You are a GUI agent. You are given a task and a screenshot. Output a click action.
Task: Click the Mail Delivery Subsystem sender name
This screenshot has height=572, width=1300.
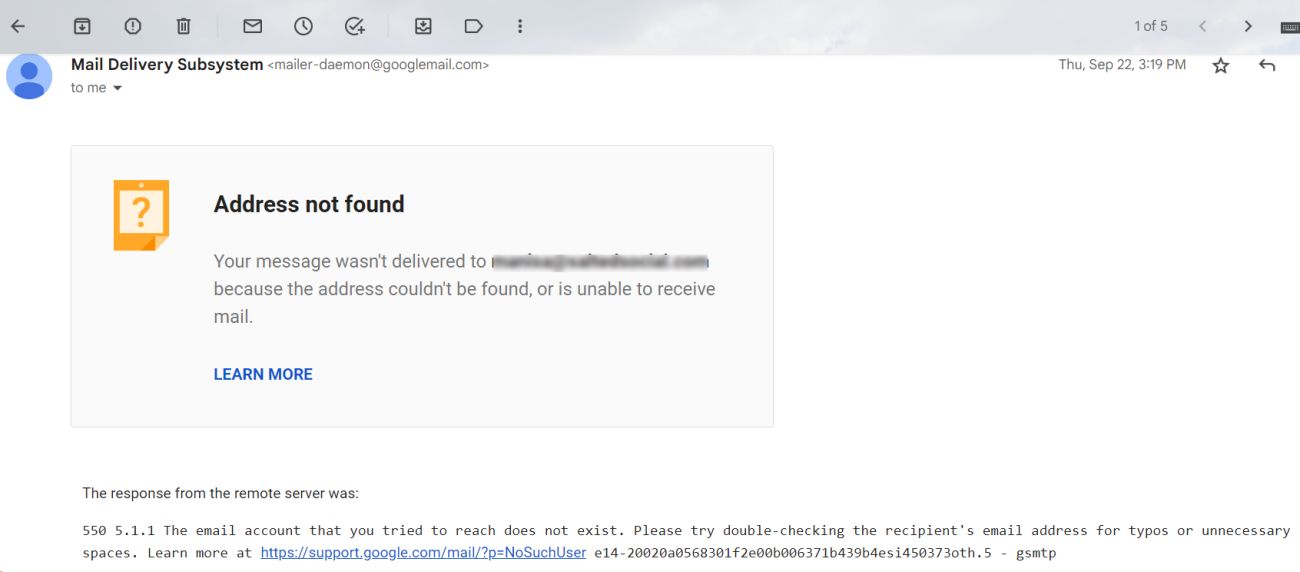pos(167,64)
